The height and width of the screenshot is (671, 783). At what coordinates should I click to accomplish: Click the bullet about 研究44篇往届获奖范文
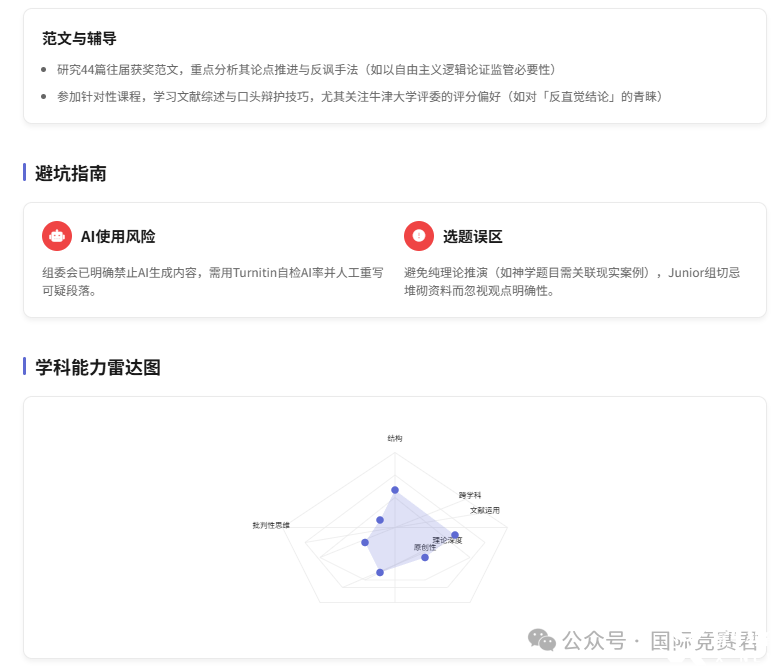(x=306, y=69)
